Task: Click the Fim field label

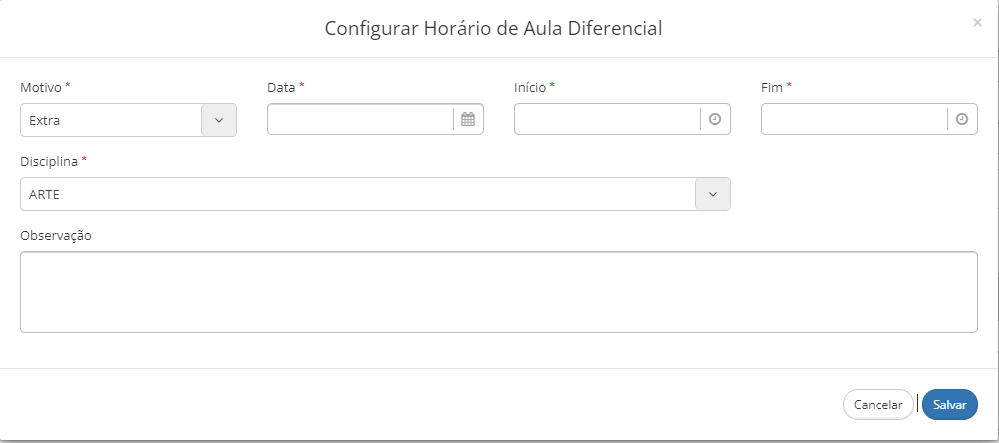Action: pyautogui.click(x=772, y=88)
